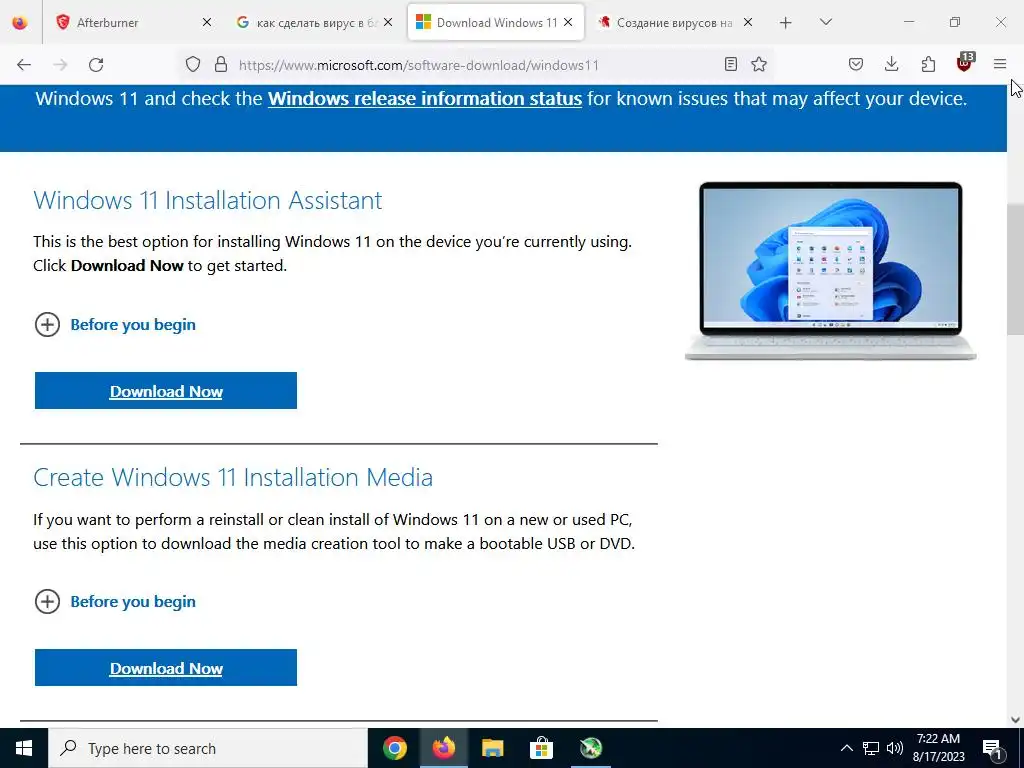Switch to the Afterburner tab

[x=135, y=22]
